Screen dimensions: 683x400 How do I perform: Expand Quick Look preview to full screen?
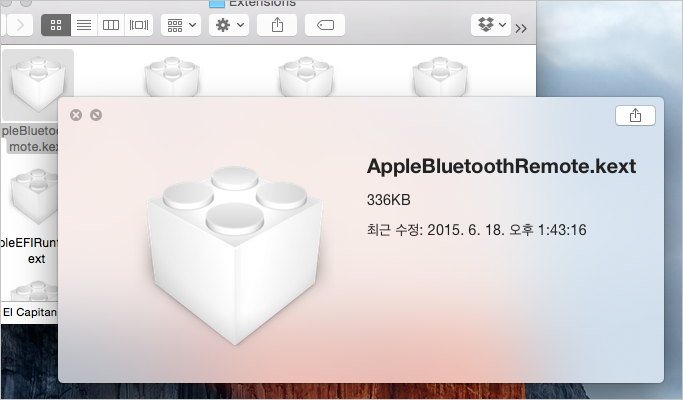96,115
